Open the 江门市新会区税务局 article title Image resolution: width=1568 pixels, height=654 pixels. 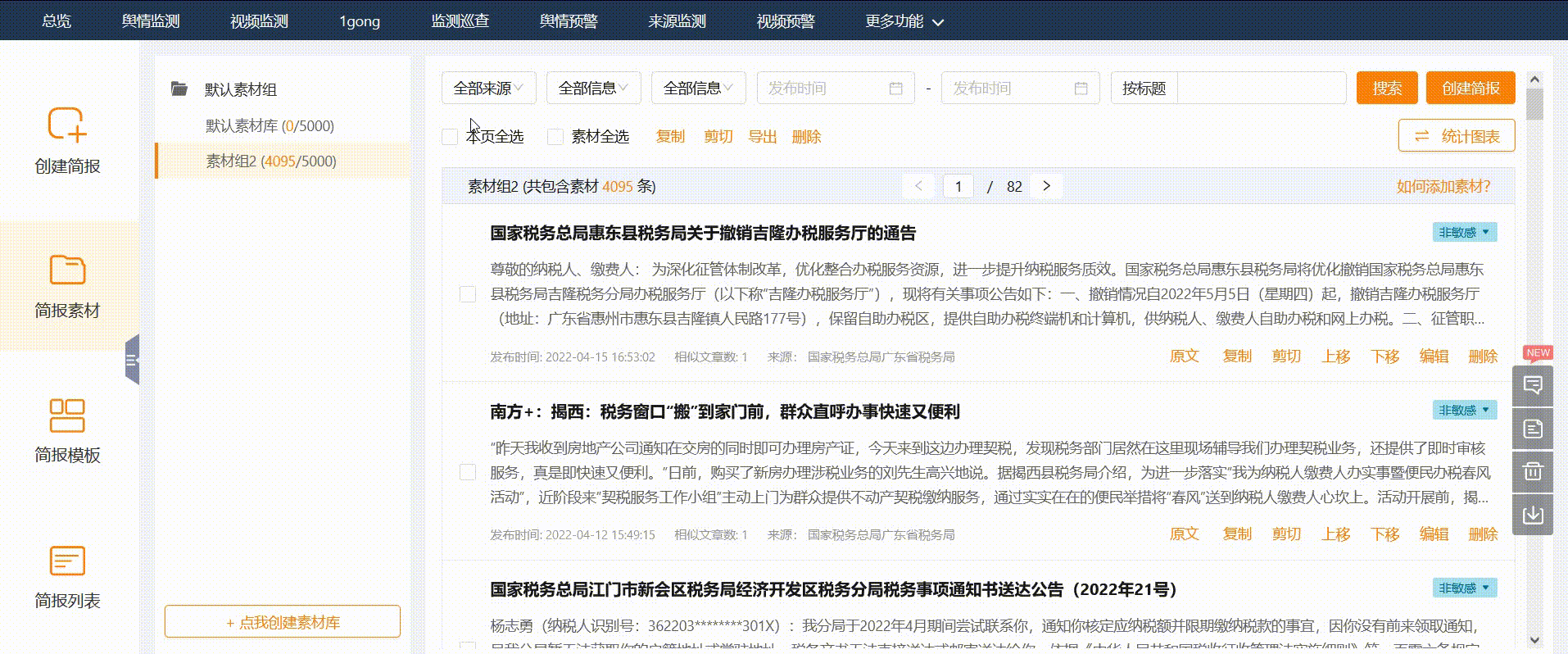coord(834,589)
